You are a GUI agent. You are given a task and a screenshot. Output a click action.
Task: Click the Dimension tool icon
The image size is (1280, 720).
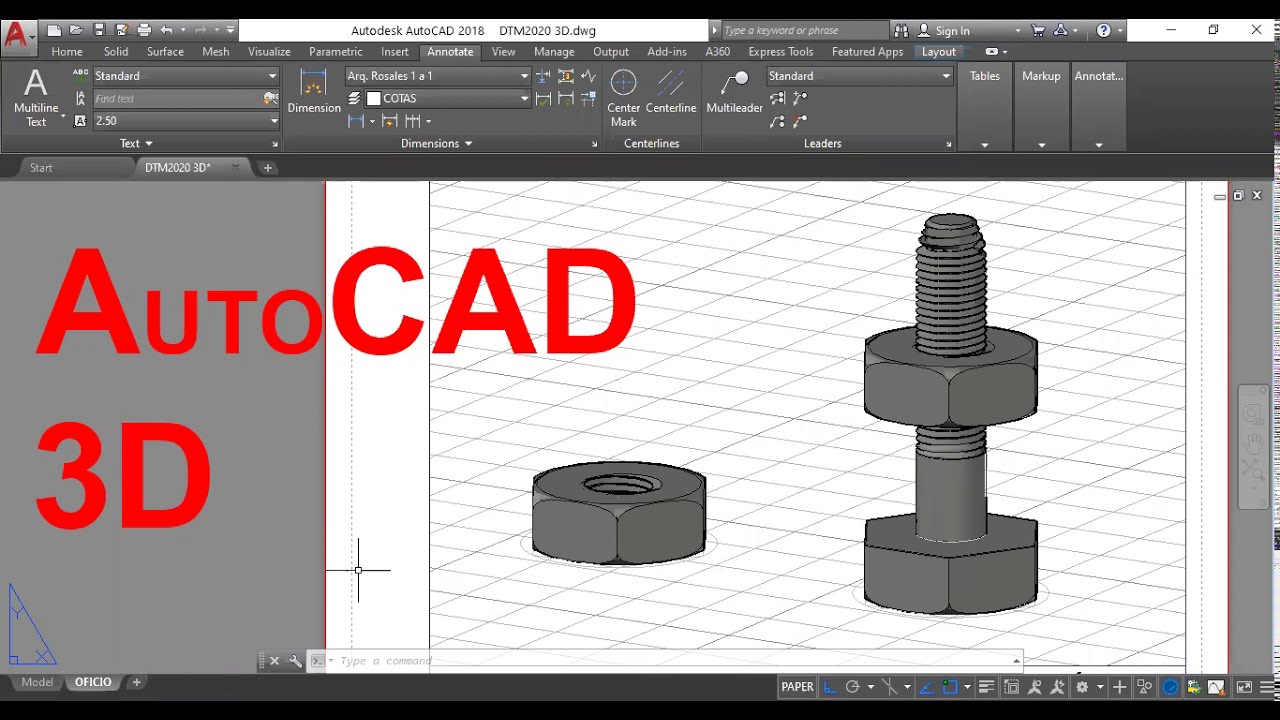click(x=314, y=91)
